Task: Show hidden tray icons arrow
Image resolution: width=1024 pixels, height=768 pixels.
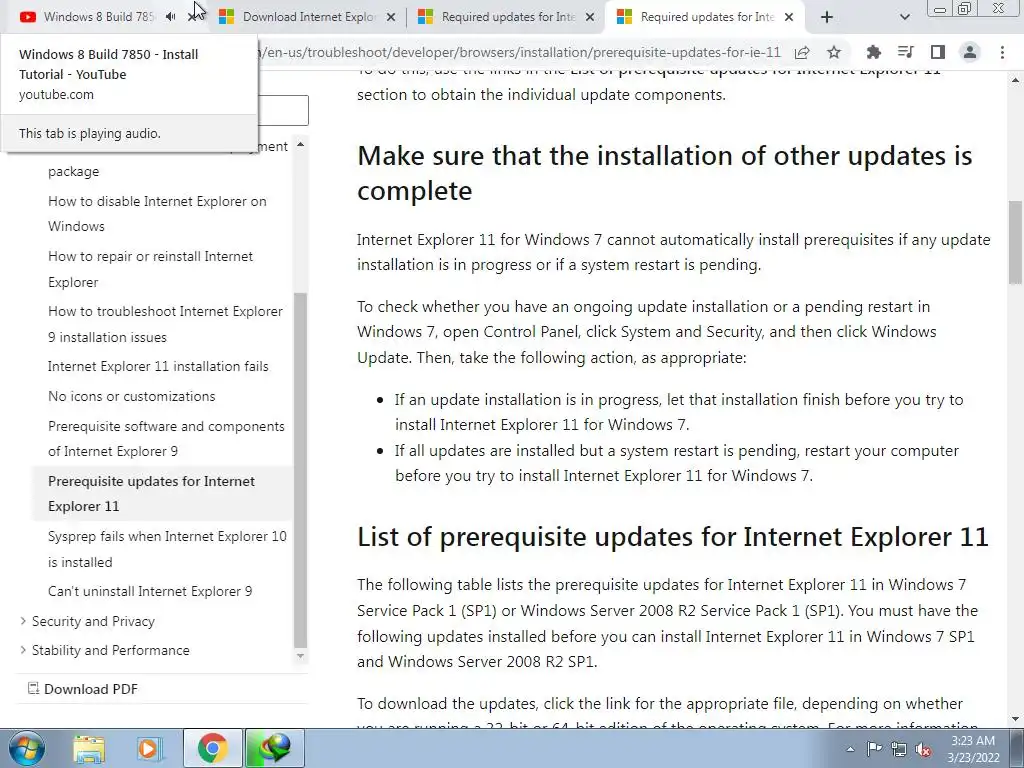Action: [850, 749]
